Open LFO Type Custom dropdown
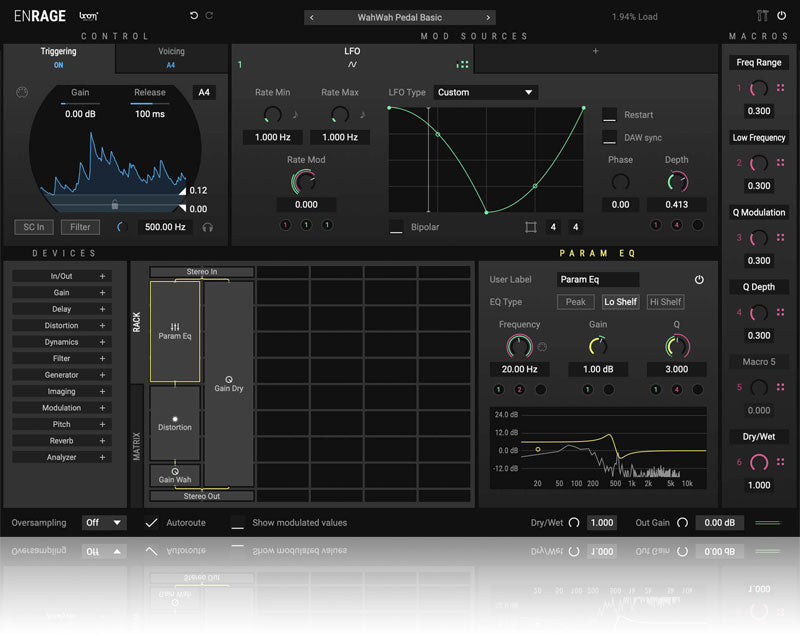 pyautogui.click(x=485, y=92)
